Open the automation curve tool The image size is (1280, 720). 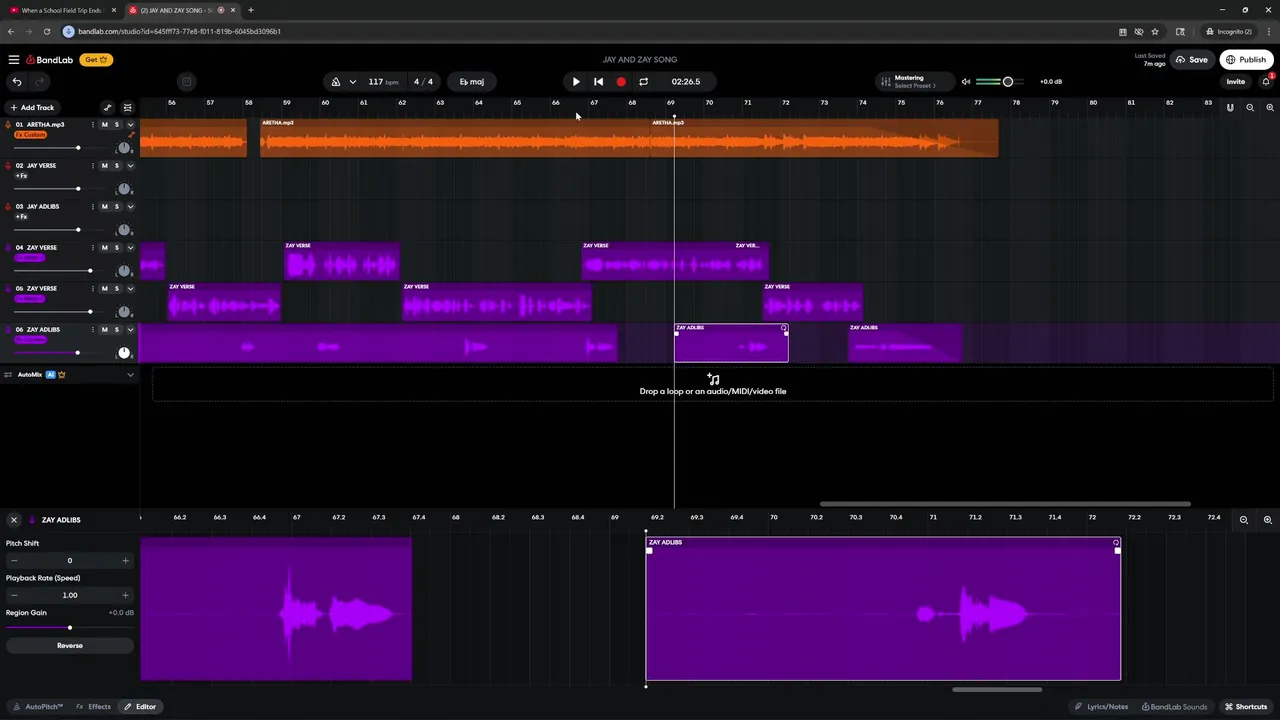click(108, 107)
